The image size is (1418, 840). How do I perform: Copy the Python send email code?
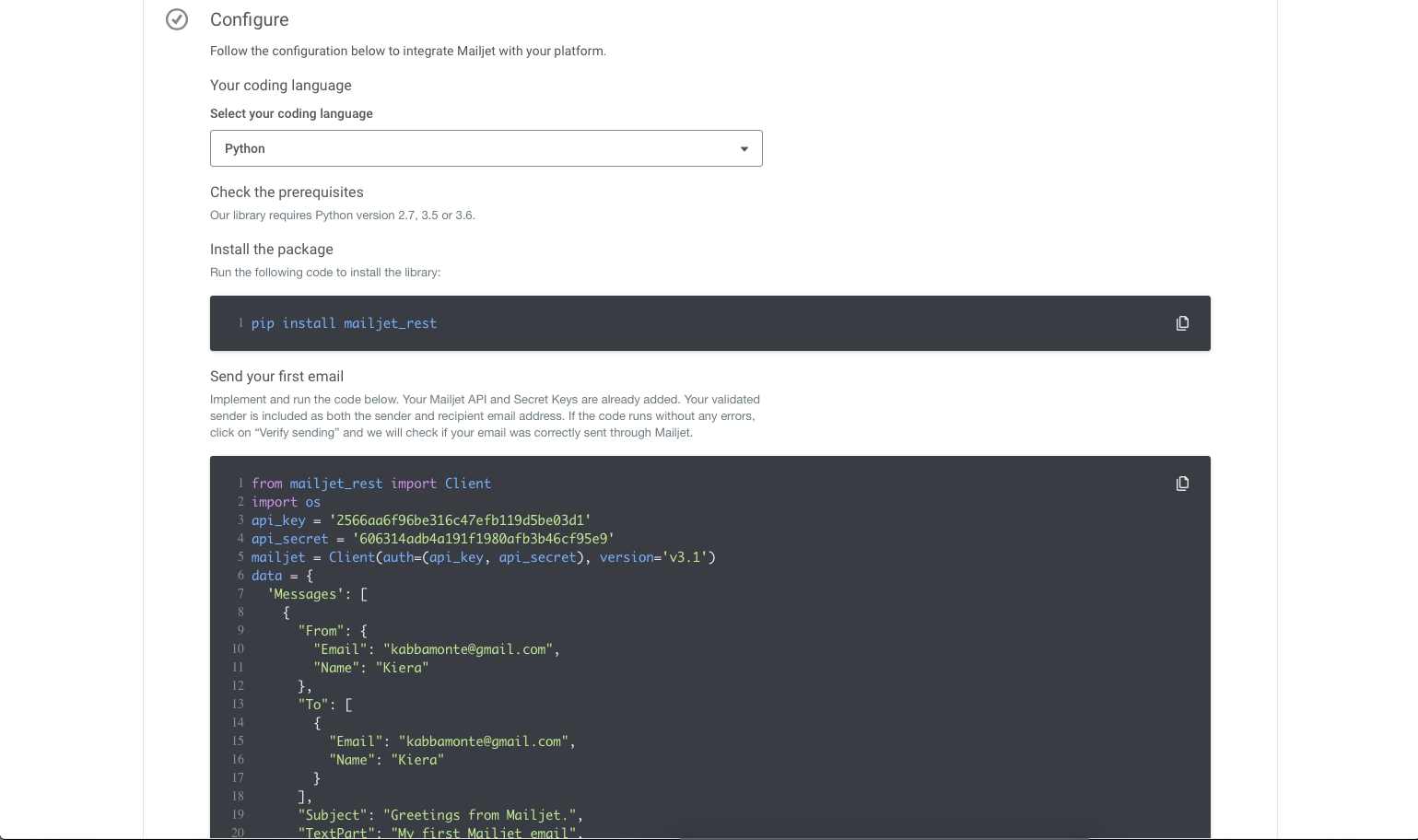(1182, 484)
